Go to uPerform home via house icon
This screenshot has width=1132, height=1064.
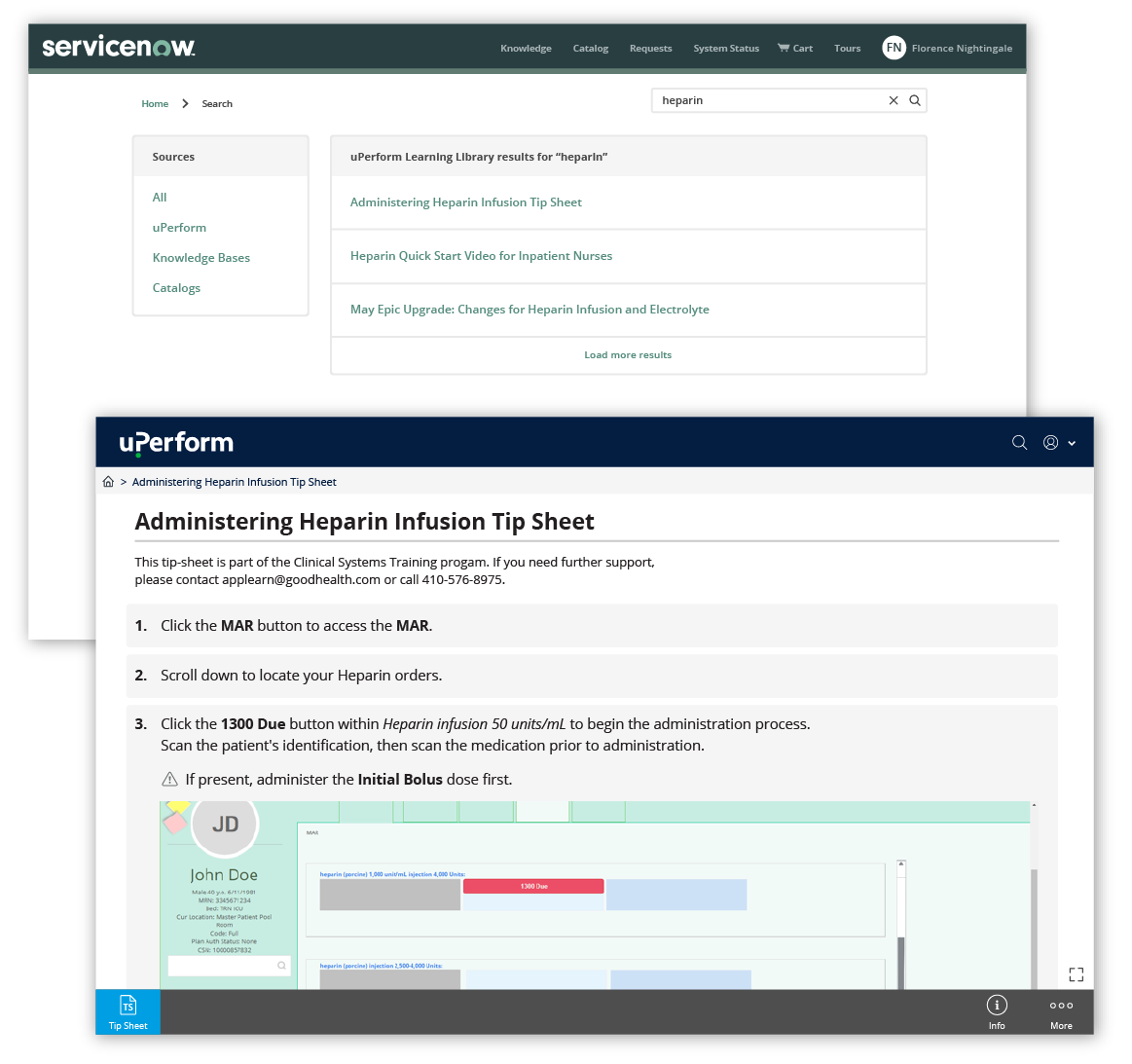pos(108,482)
